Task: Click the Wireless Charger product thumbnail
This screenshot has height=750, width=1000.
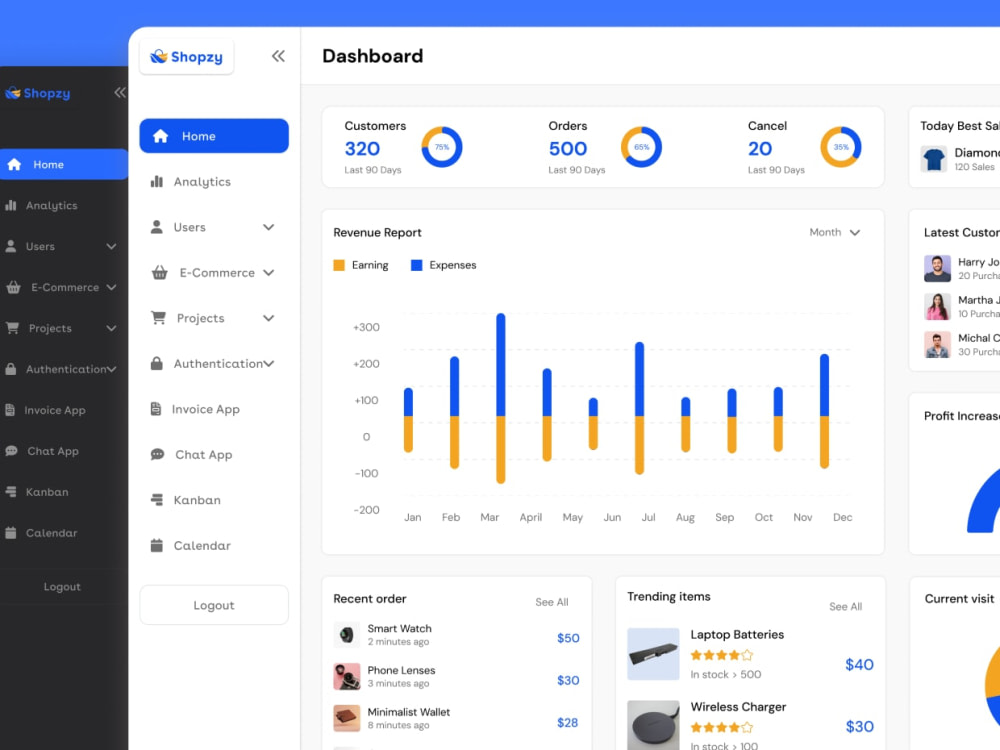Action: 653,725
